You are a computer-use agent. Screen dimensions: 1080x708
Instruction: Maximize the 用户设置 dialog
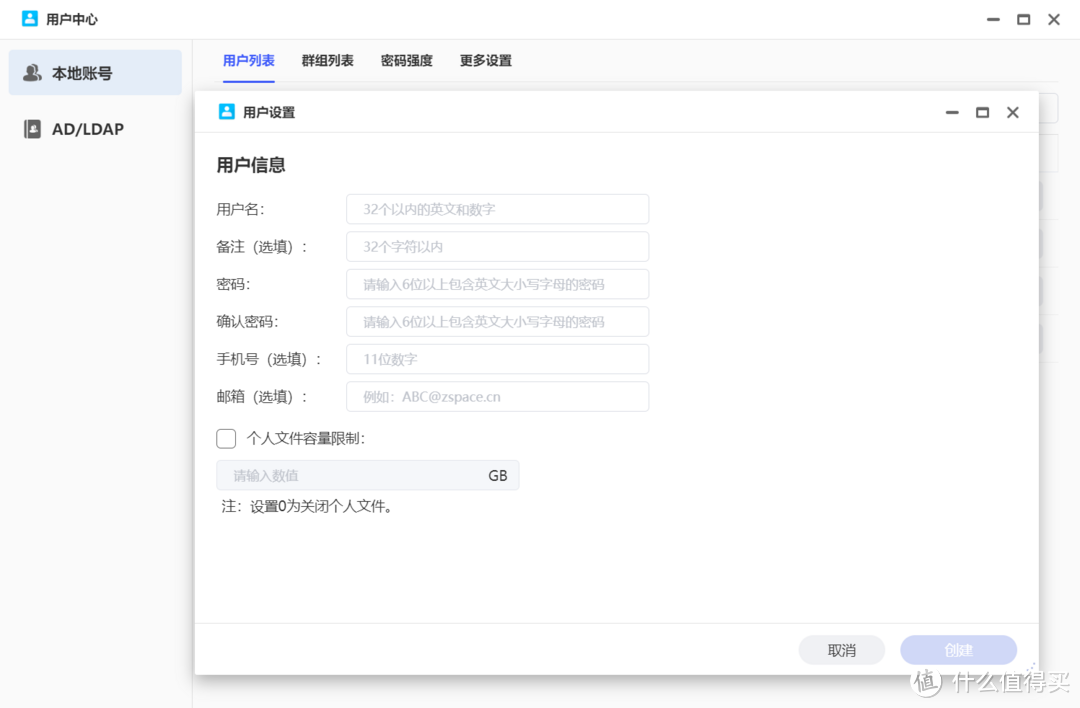point(982,112)
